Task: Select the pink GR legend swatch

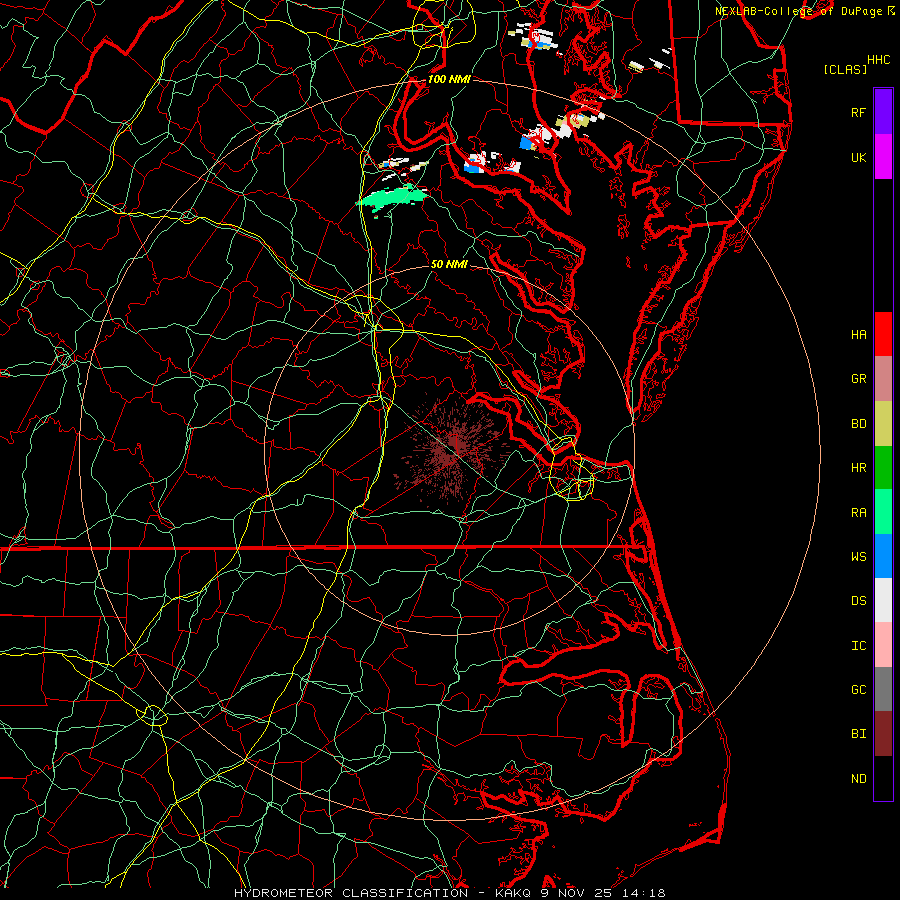Action: click(x=883, y=379)
